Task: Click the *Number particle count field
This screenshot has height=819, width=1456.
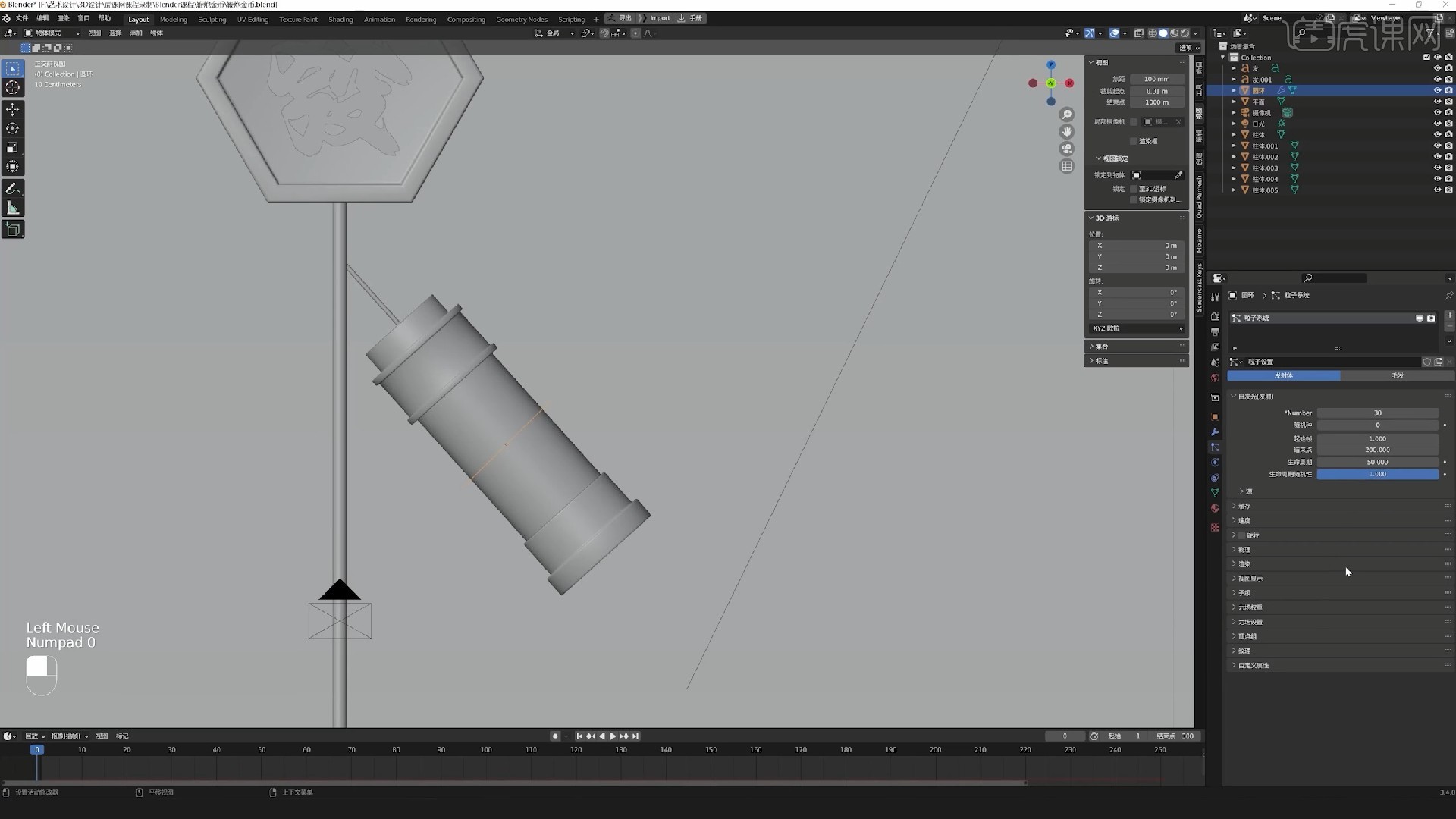Action: [x=1378, y=413]
